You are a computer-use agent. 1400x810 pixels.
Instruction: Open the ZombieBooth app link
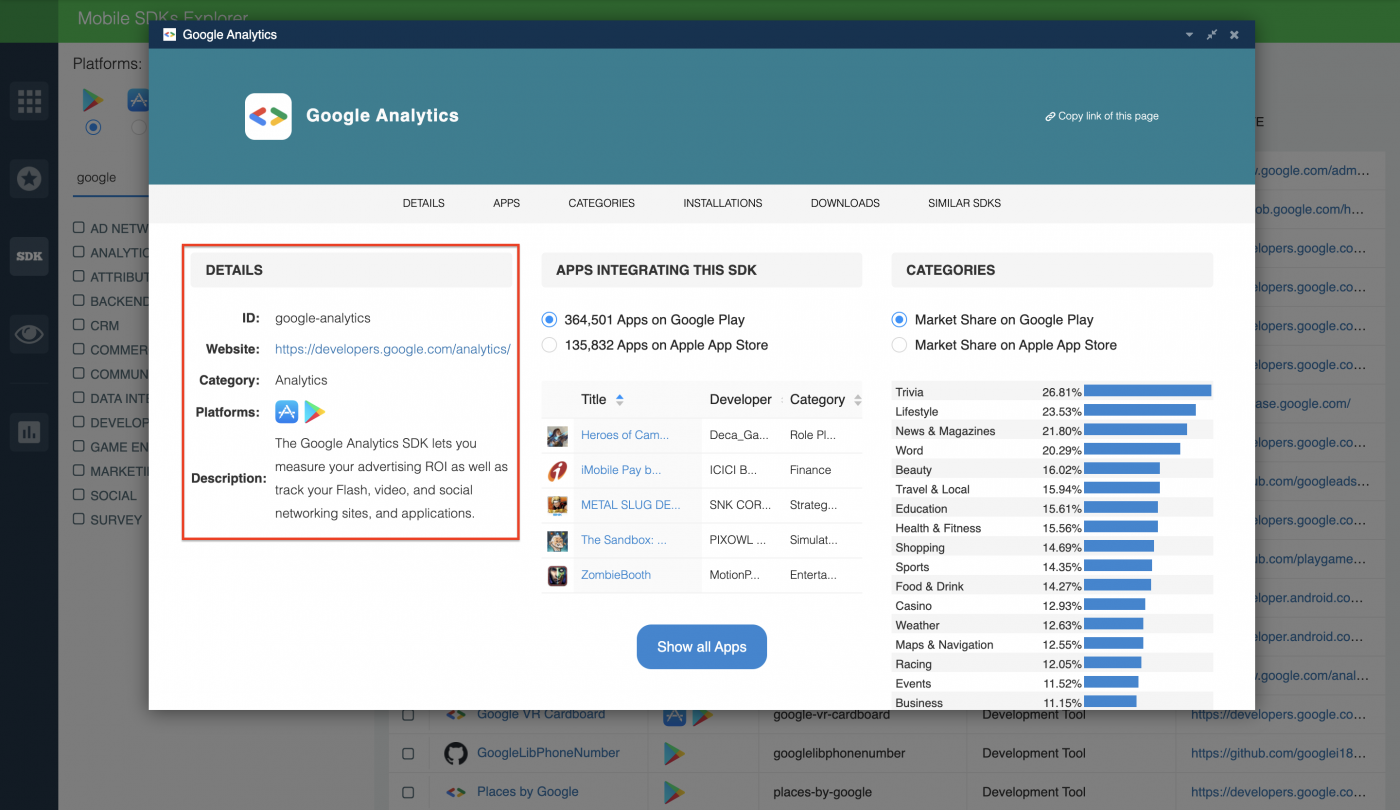[616, 575]
